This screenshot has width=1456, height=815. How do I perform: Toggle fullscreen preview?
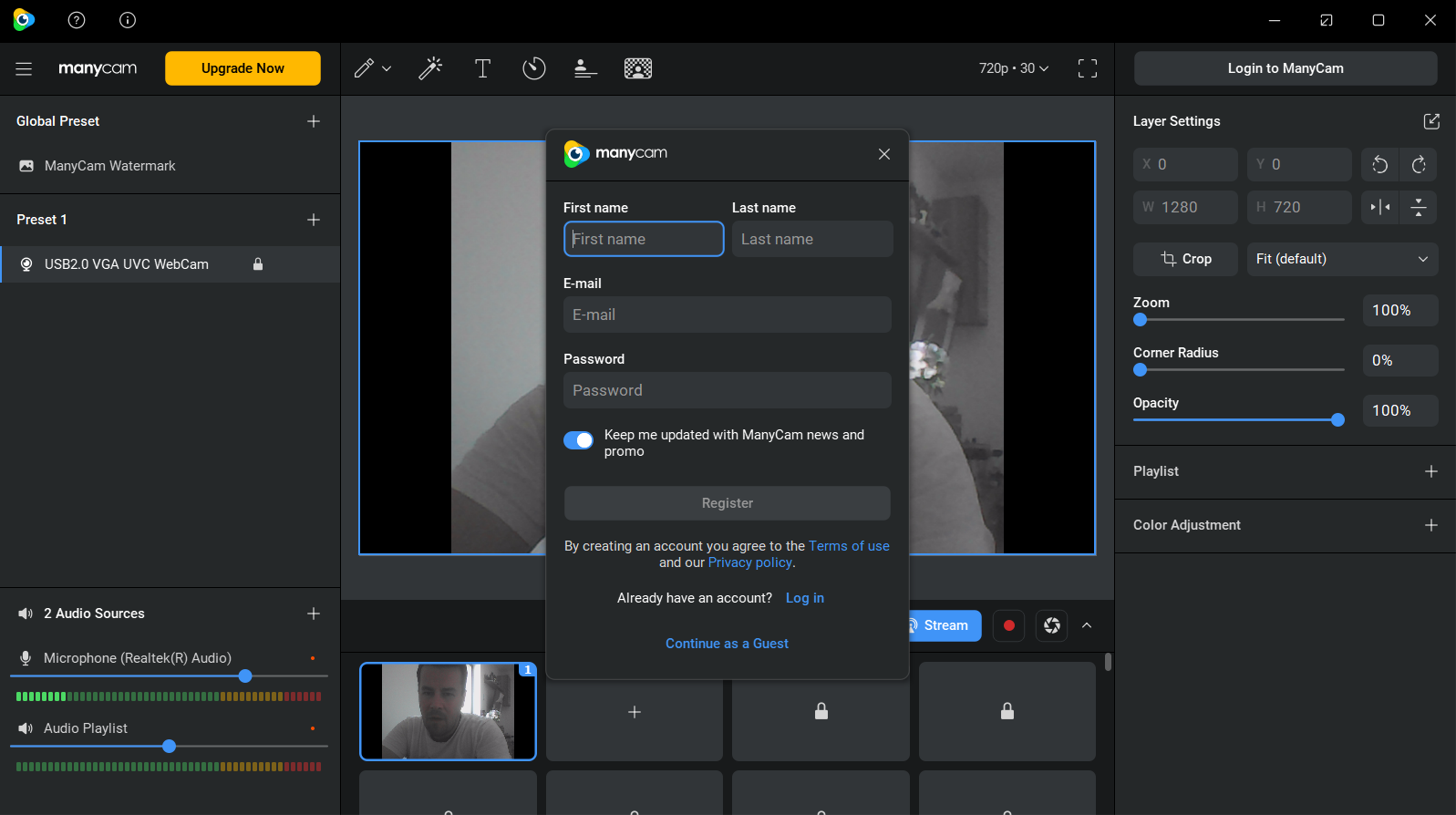[x=1088, y=68]
